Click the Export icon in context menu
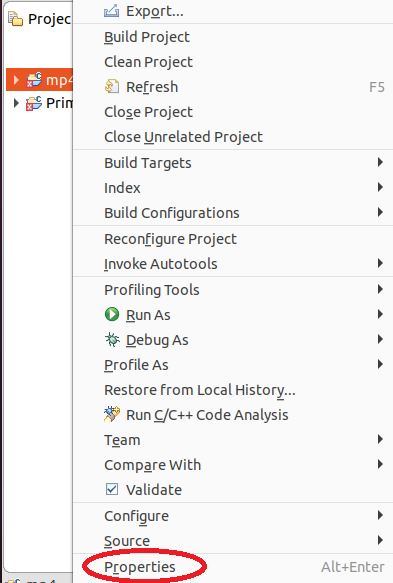 [112, 12]
